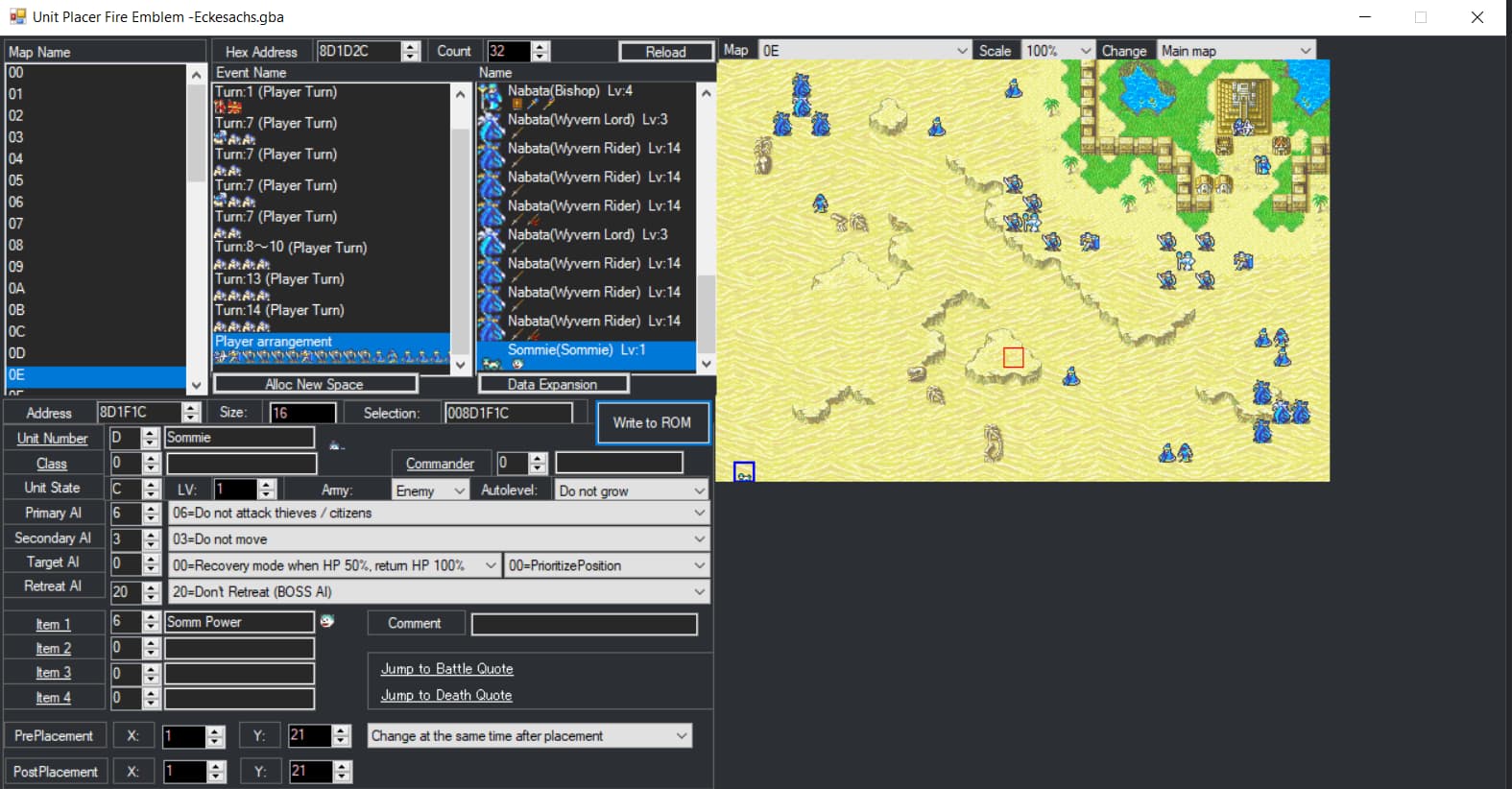Click the unit Name list scrollbar thumb

pos(707,312)
